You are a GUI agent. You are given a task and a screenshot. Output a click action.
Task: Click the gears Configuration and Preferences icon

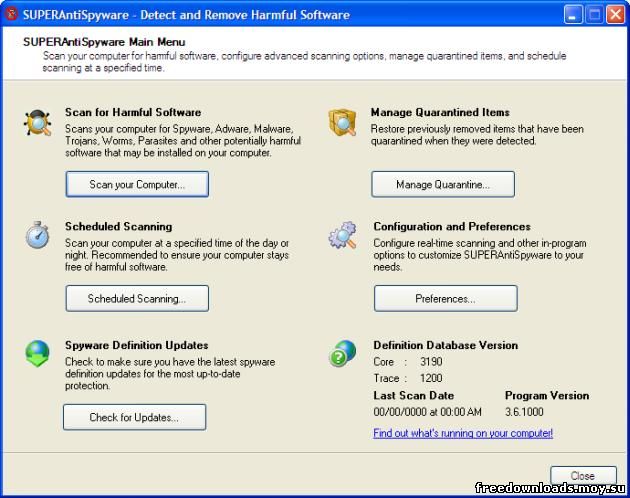coord(343,236)
